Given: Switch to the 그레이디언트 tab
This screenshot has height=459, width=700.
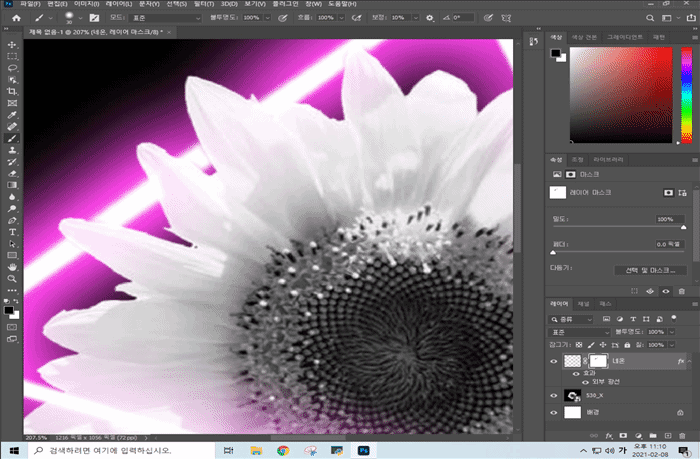Looking at the screenshot, I should click(x=624, y=37).
